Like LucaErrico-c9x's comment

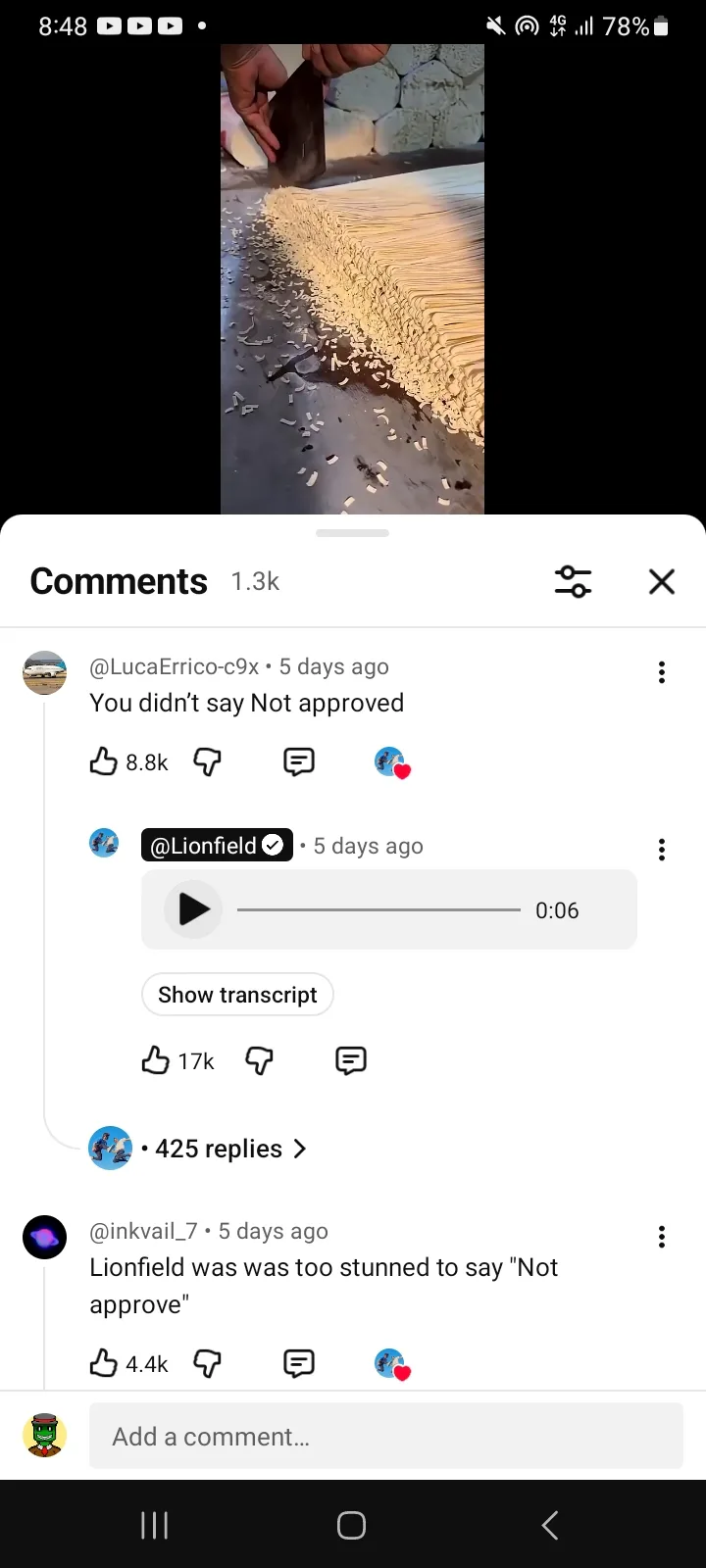(x=104, y=761)
